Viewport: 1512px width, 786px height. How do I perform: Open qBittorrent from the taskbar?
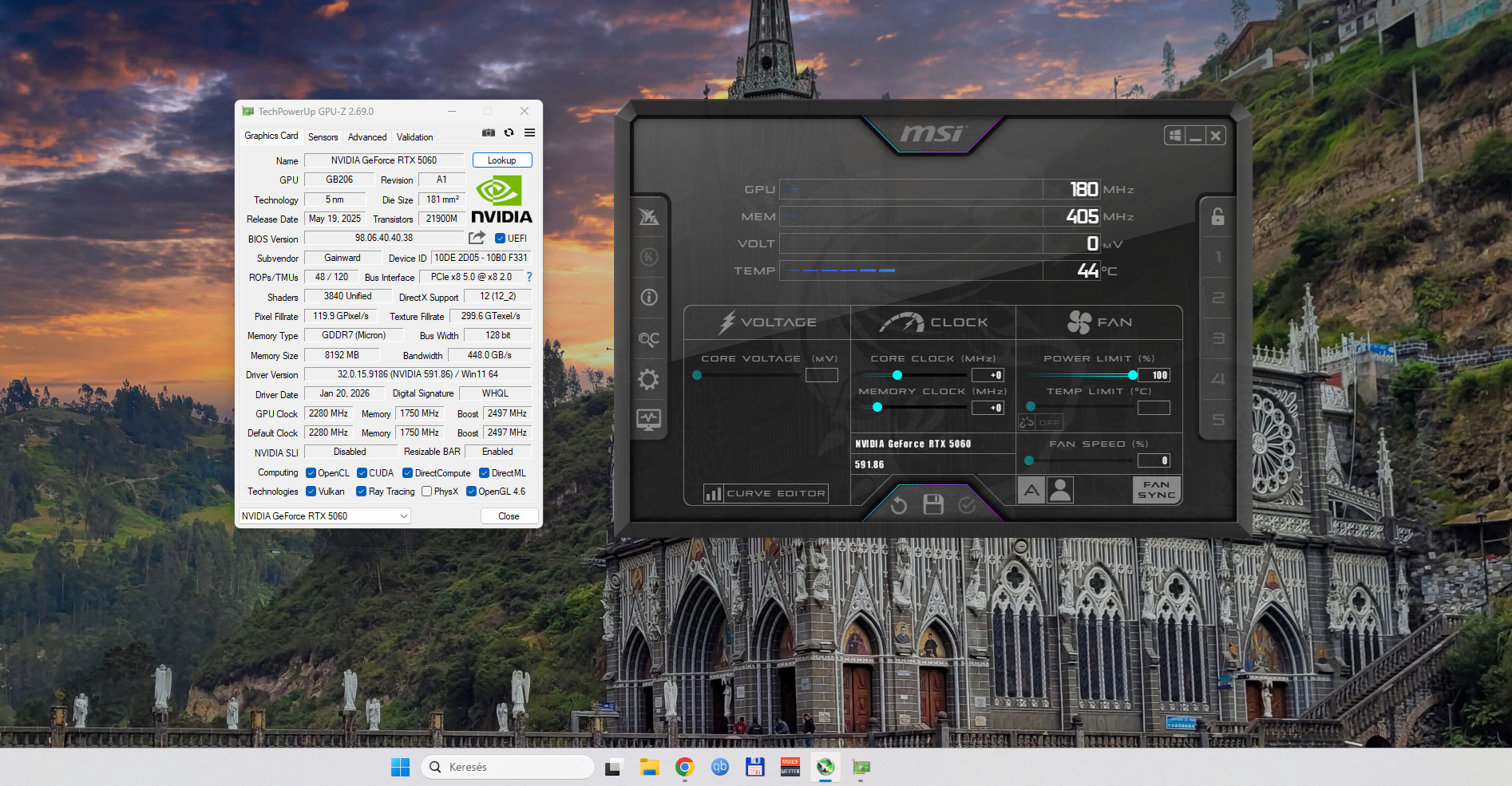(720, 767)
